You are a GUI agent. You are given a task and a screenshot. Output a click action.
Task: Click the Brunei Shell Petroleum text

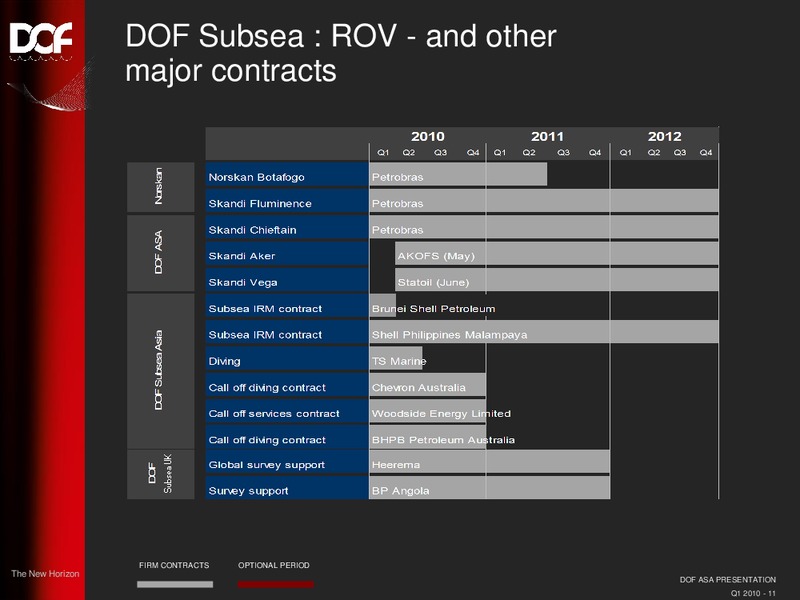click(433, 309)
